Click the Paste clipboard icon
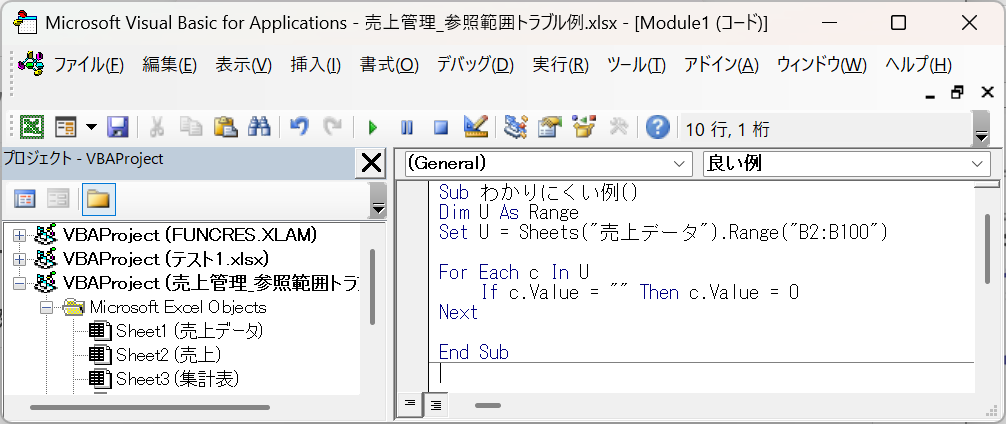The width and height of the screenshot is (1006, 424). 225,127
